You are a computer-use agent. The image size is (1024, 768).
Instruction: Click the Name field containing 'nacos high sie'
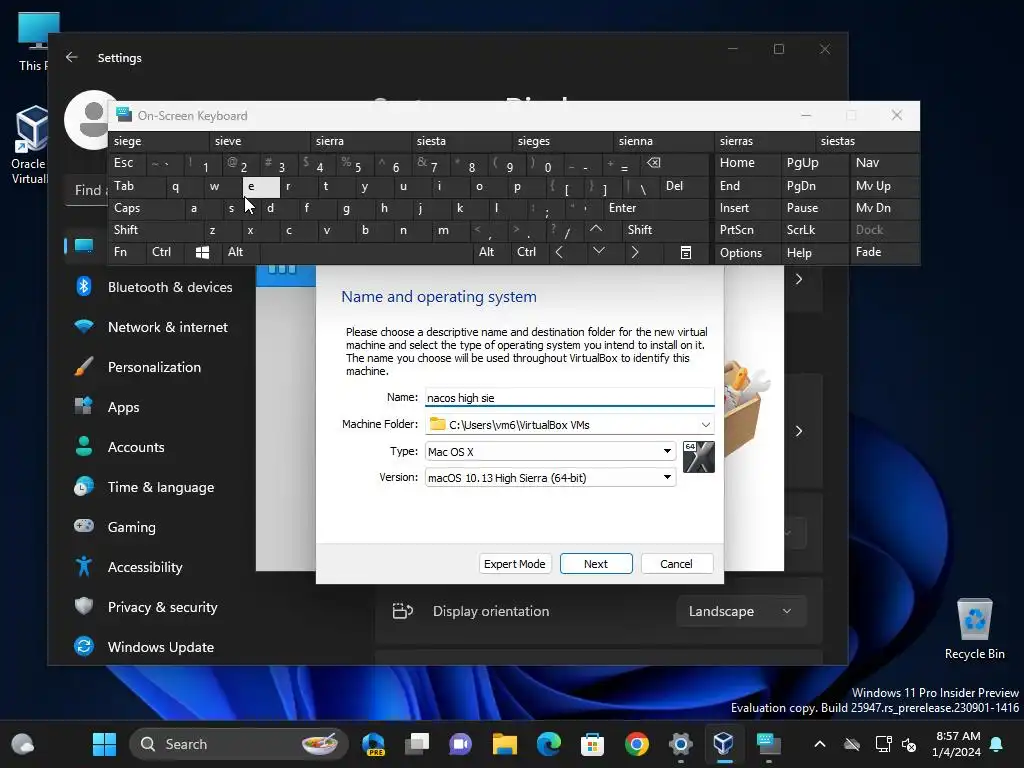(x=569, y=398)
